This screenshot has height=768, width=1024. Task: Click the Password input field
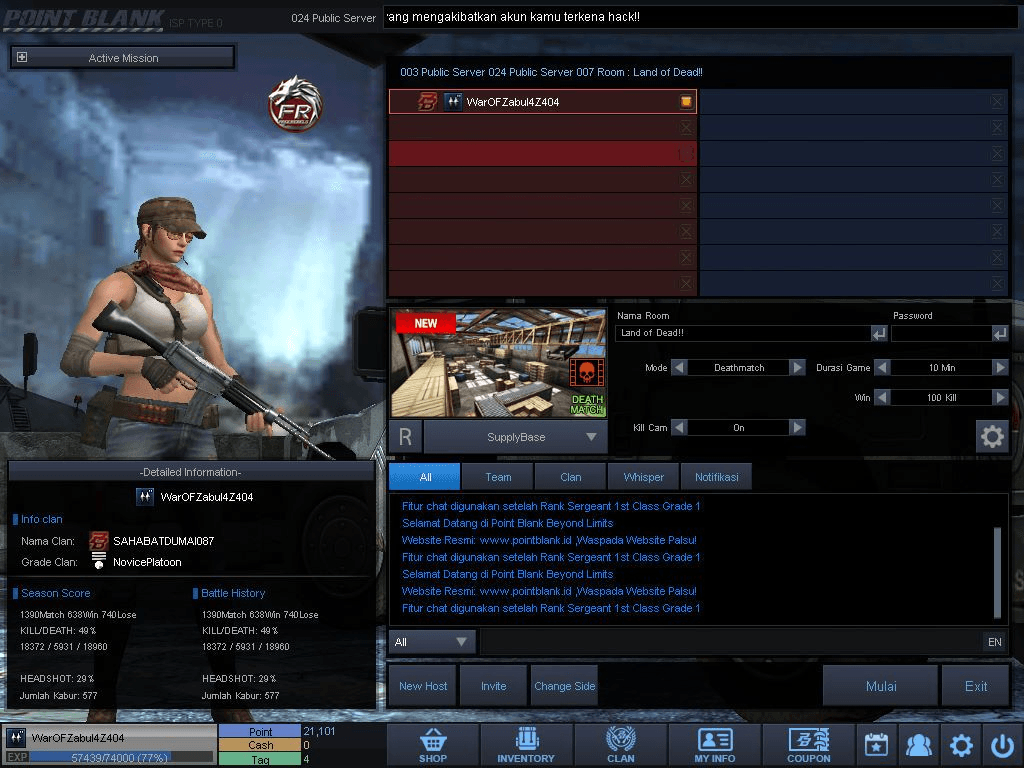pyautogui.click(x=942, y=334)
